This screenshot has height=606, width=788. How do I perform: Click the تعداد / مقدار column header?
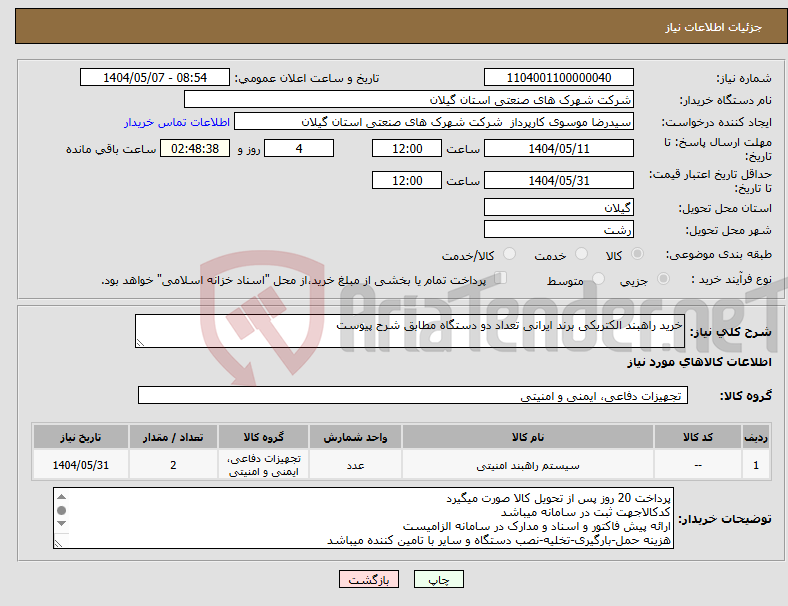point(173,437)
